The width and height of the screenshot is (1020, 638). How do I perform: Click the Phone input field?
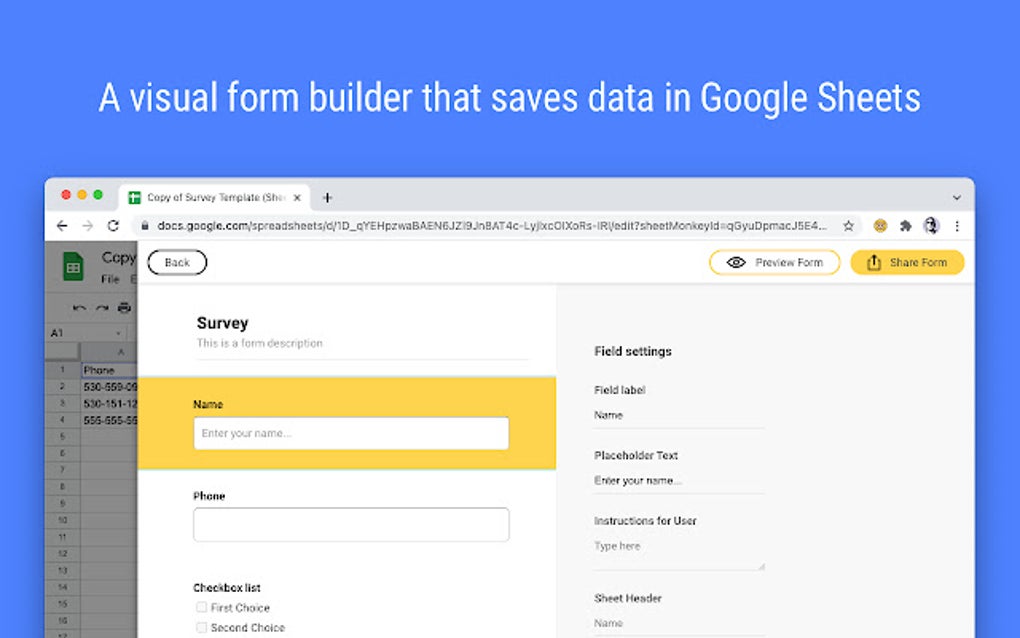point(351,525)
